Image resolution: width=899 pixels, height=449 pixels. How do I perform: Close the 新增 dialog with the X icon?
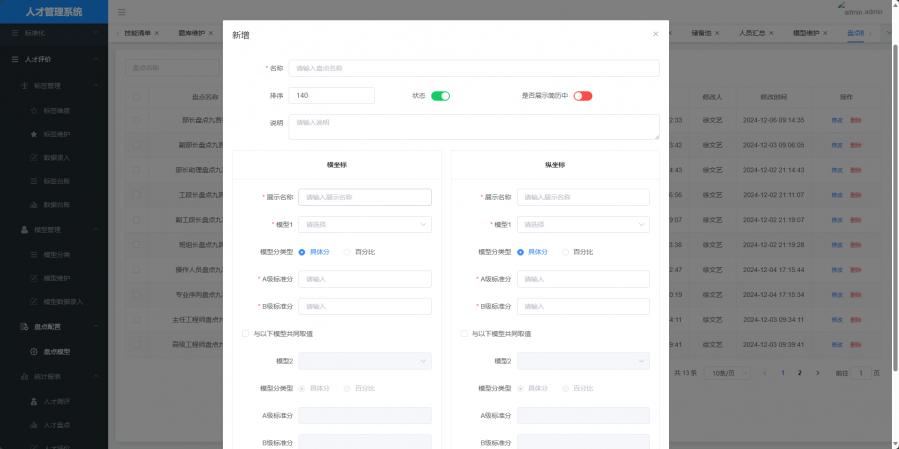point(655,34)
